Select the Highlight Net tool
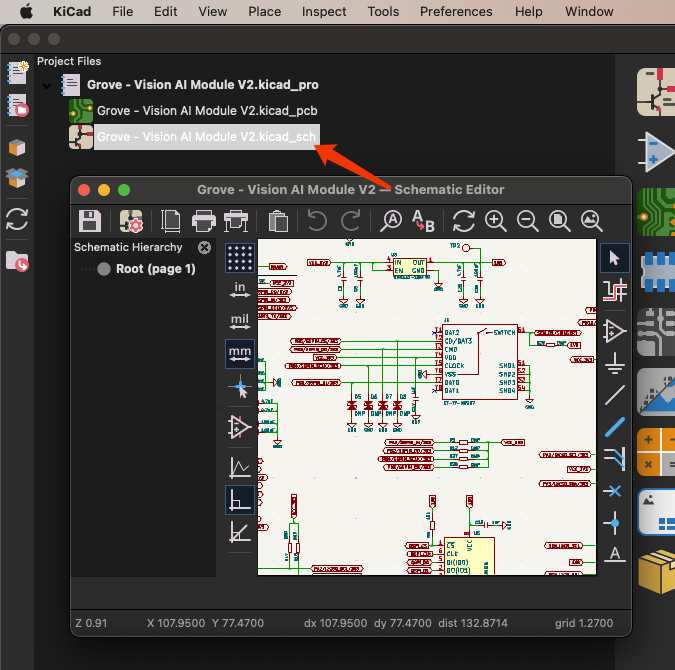The image size is (675, 670). point(615,290)
